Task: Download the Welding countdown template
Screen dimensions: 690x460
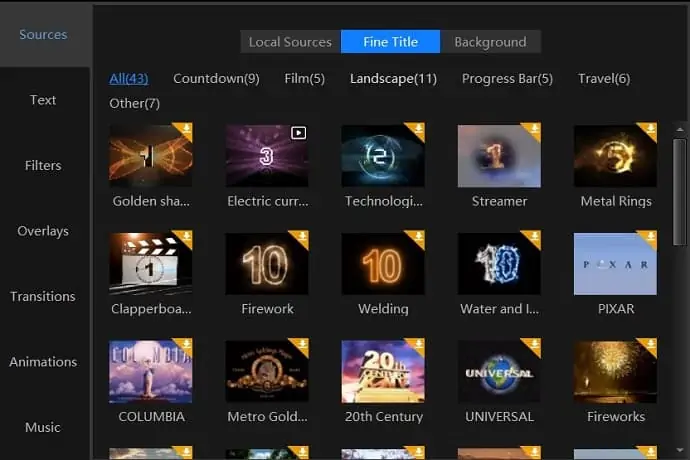Action: pyautogui.click(x=418, y=237)
